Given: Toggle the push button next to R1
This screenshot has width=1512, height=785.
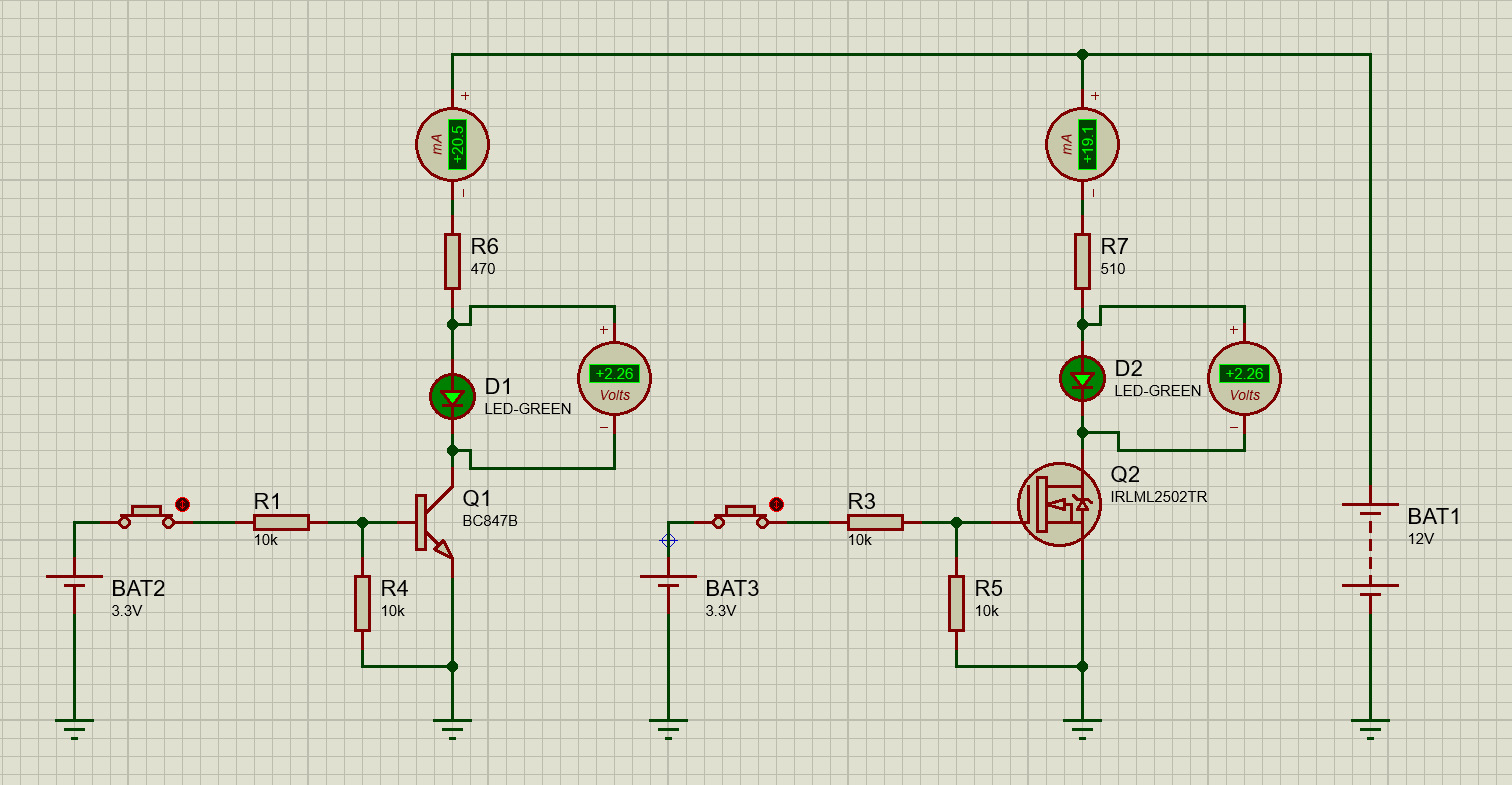Looking at the screenshot, I should 147,517.
